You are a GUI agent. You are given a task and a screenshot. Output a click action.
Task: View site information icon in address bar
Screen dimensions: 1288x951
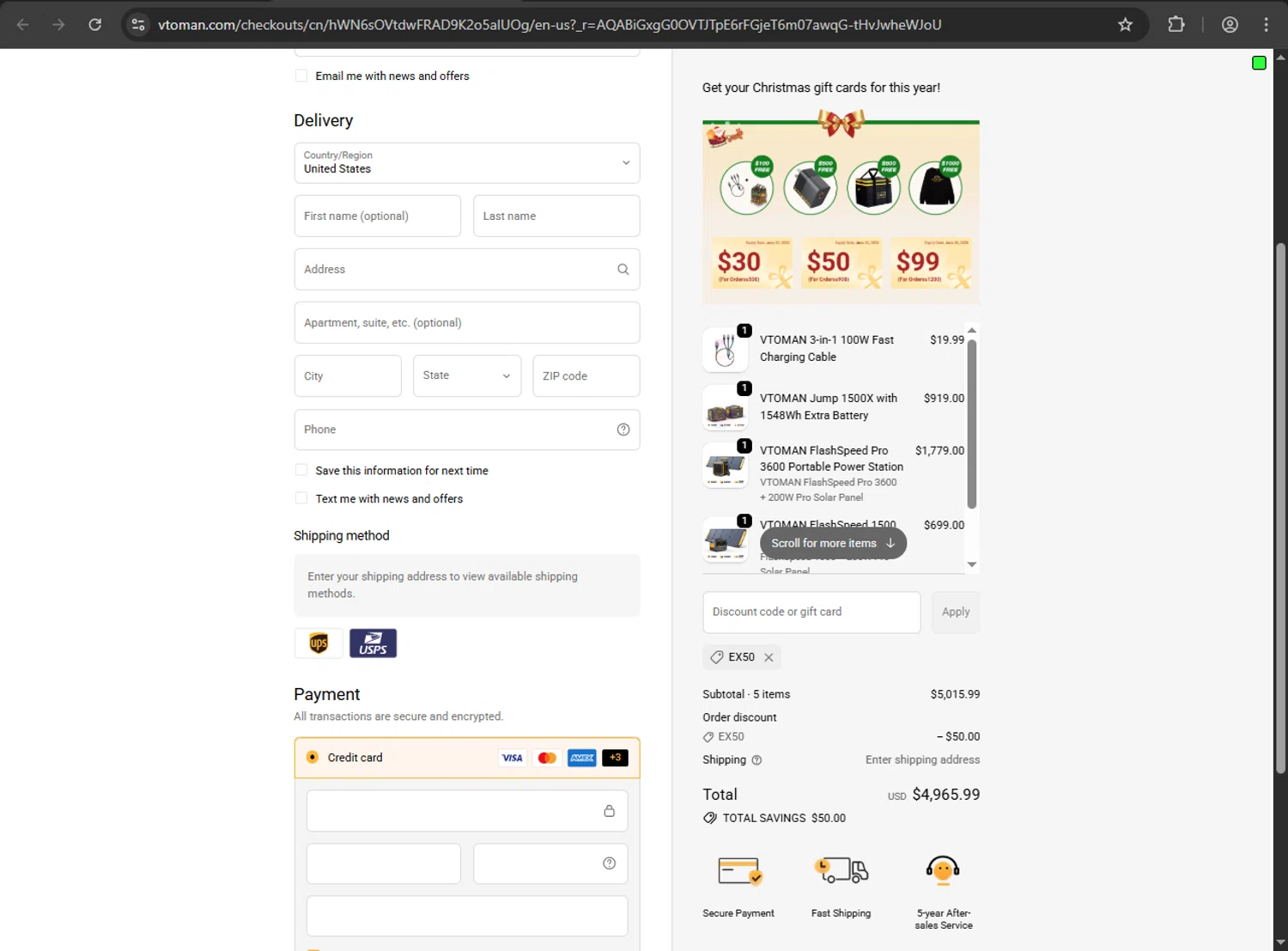coord(138,24)
